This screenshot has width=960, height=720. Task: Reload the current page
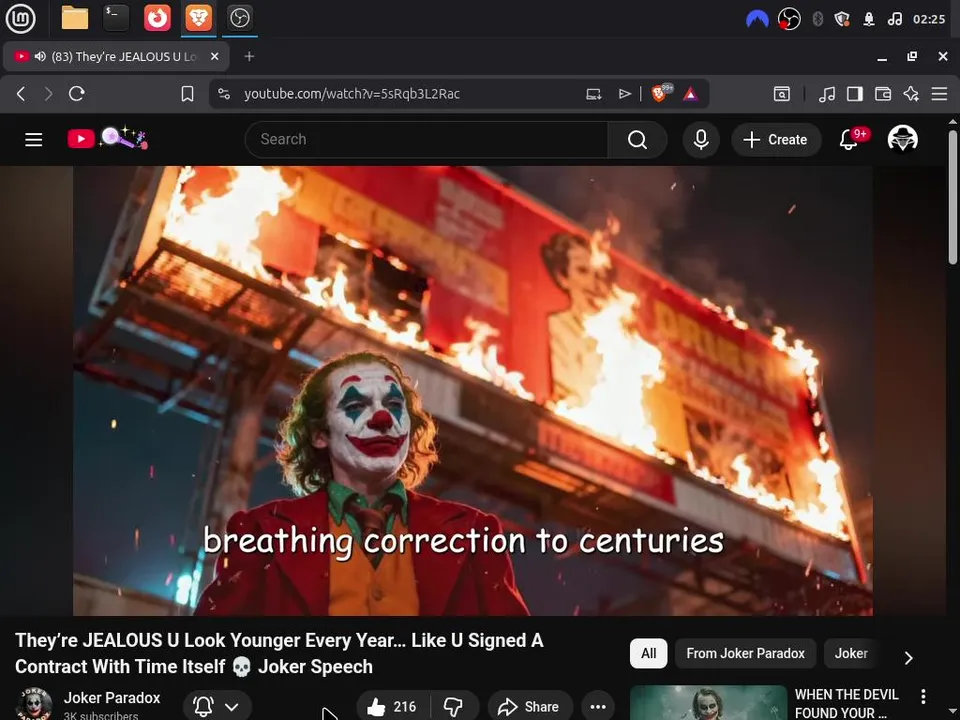click(x=77, y=94)
